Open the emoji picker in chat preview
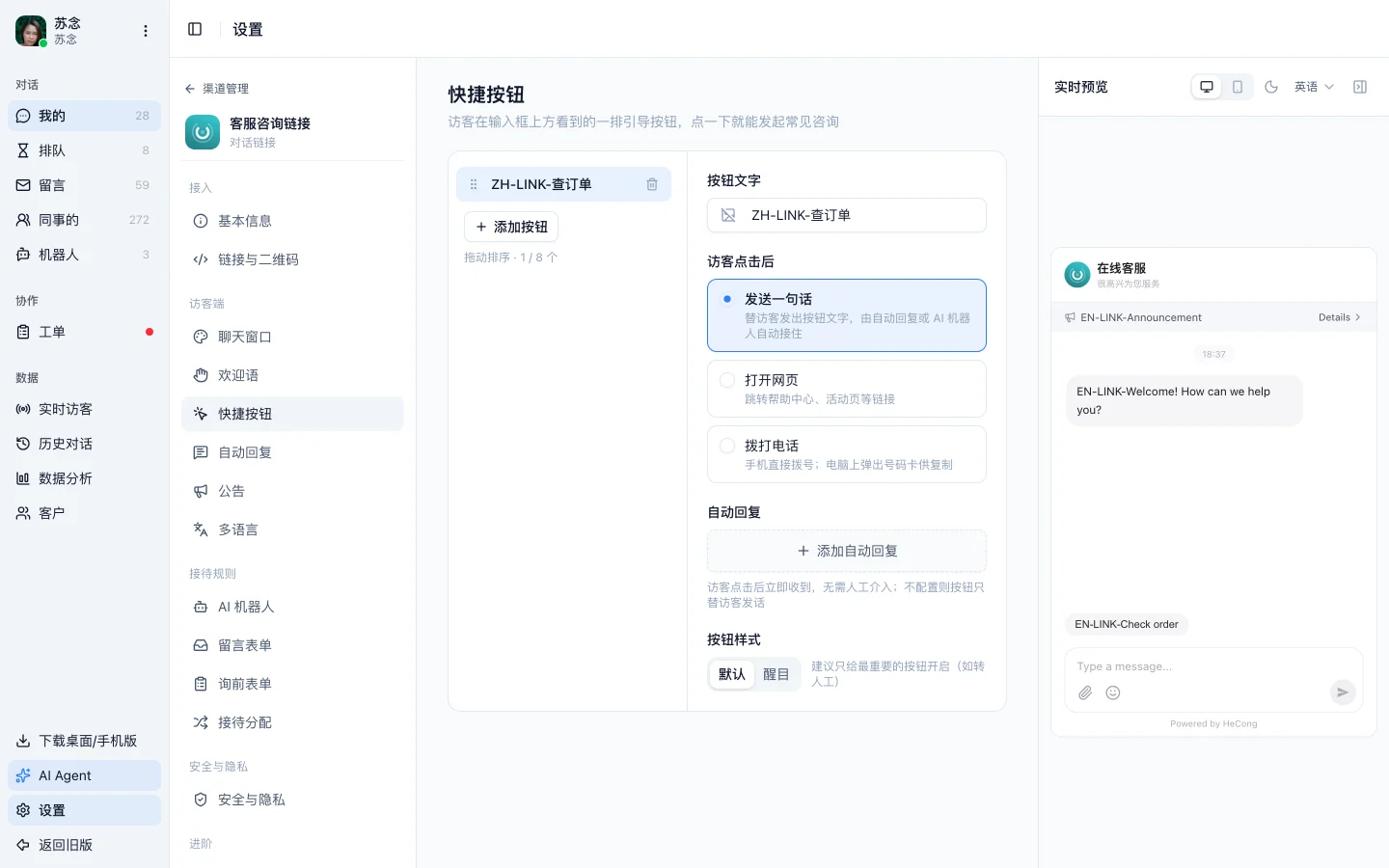Image resolution: width=1389 pixels, height=868 pixels. point(1113,692)
